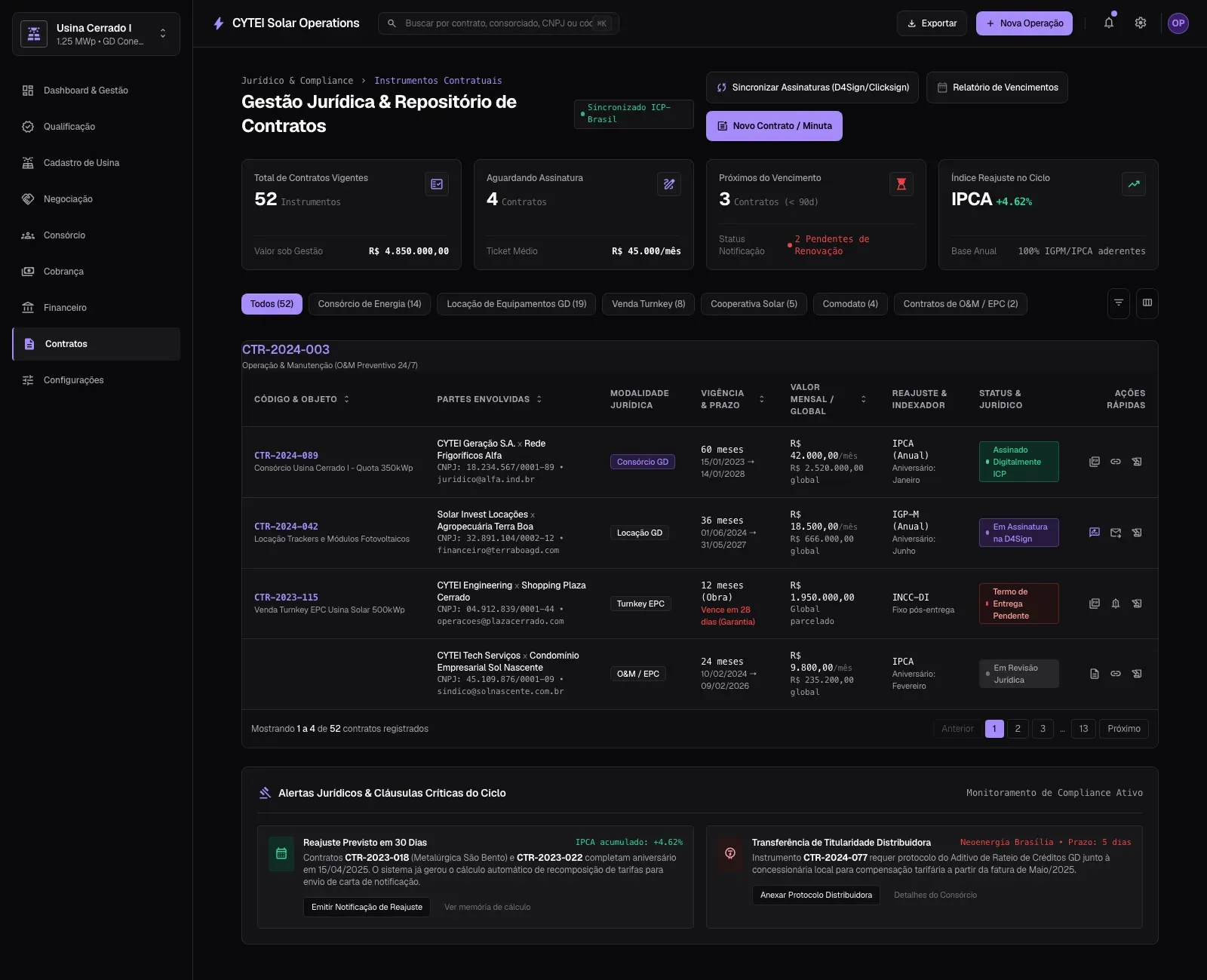The image size is (1207, 980).
Task: Select Consórcio de Energia (14) filter tab
Action: pyautogui.click(x=370, y=304)
